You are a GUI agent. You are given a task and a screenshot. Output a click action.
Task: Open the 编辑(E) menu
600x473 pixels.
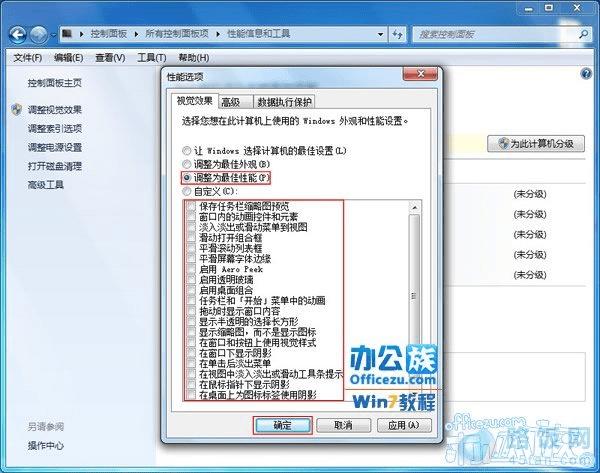pyautogui.click(x=68, y=58)
